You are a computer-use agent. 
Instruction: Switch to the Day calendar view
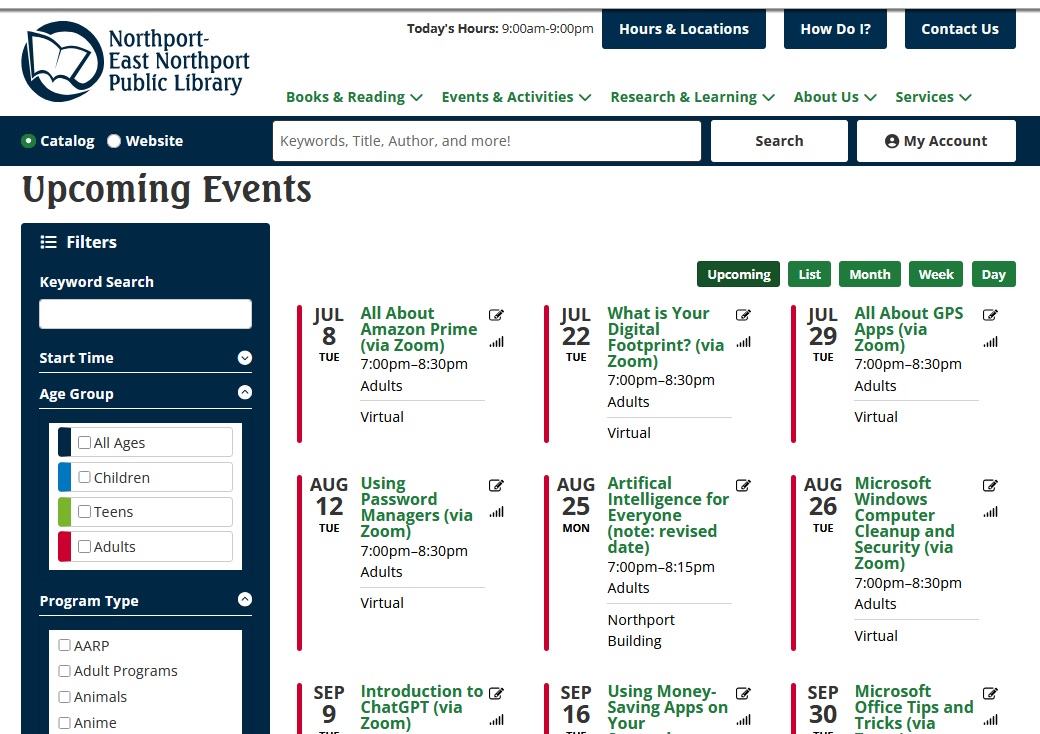click(994, 275)
